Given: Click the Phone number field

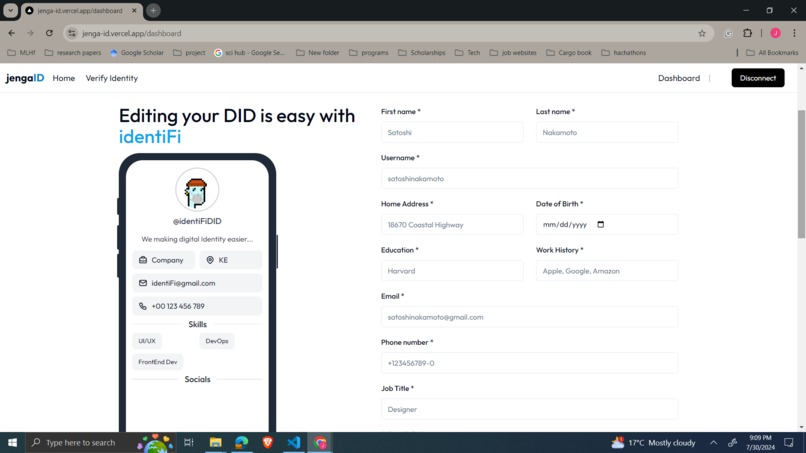Looking at the screenshot, I should tap(529, 363).
